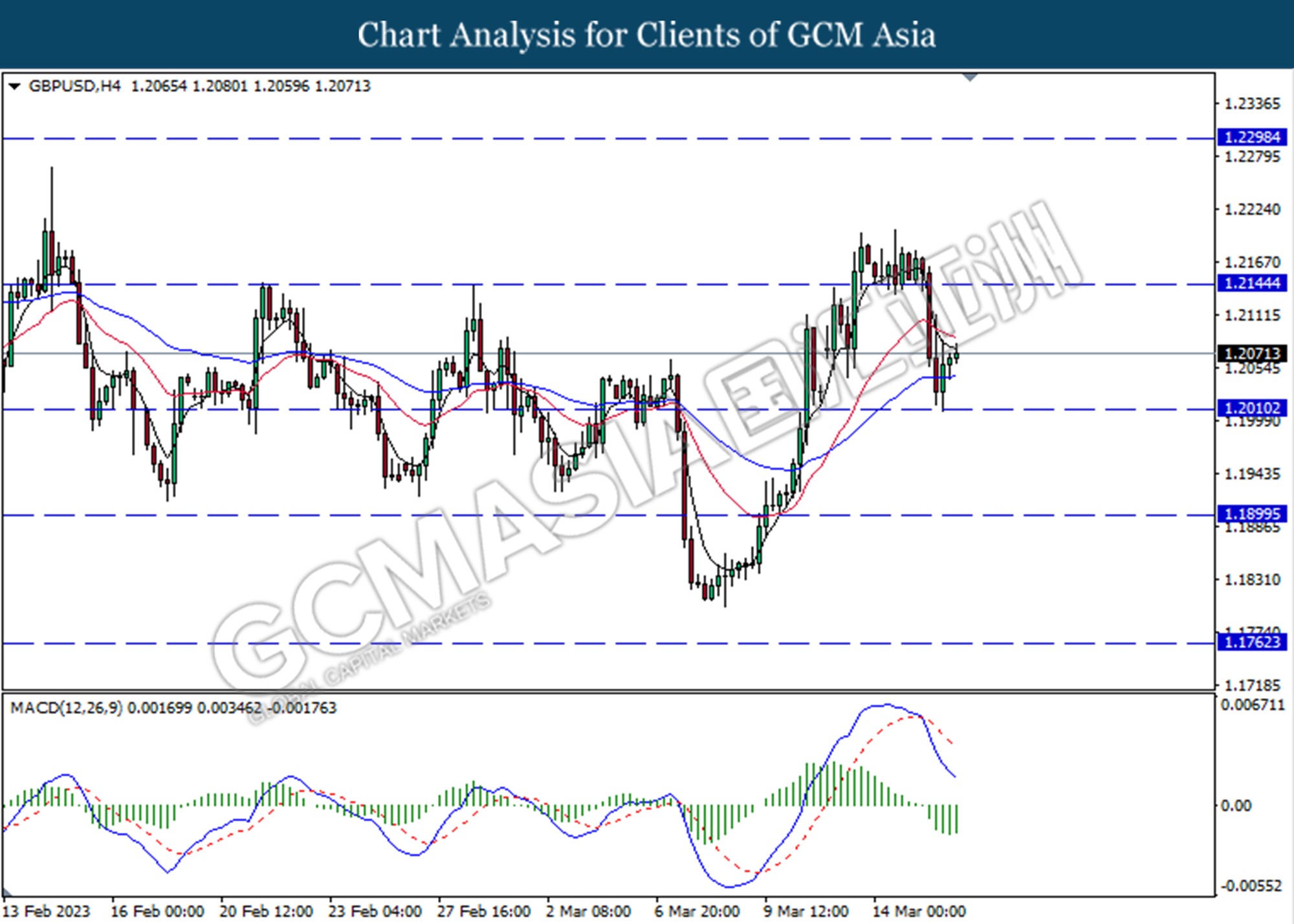1294x924 pixels.
Task: Select the 1.17623 support level label
Action: point(1252,642)
